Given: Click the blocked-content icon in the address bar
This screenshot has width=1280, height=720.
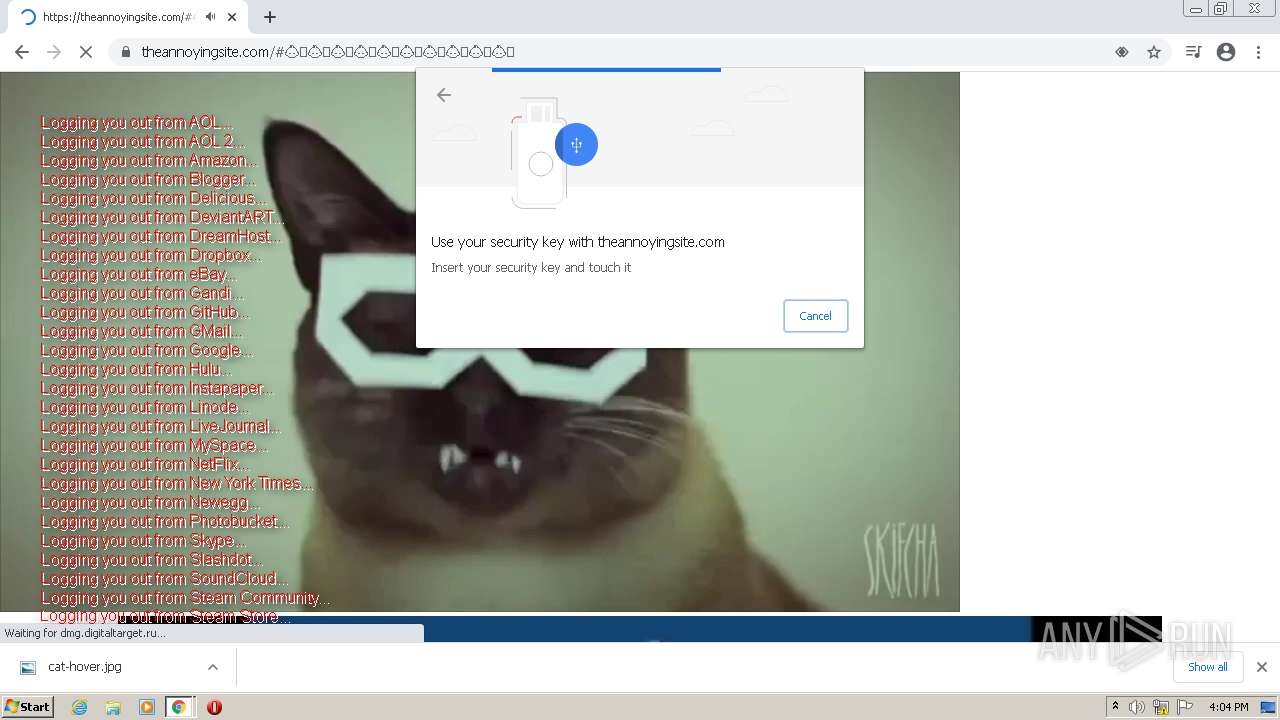Looking at the screenshot, I should 1122,52.
